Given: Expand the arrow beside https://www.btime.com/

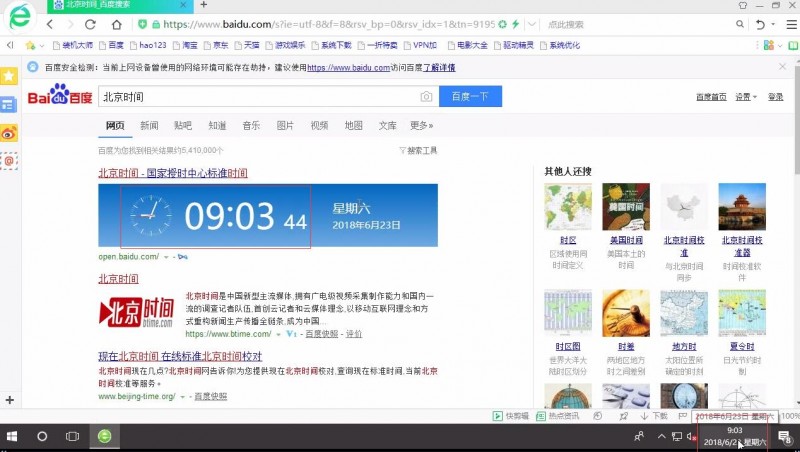Looking at the screenshot, I should (279, 334).
